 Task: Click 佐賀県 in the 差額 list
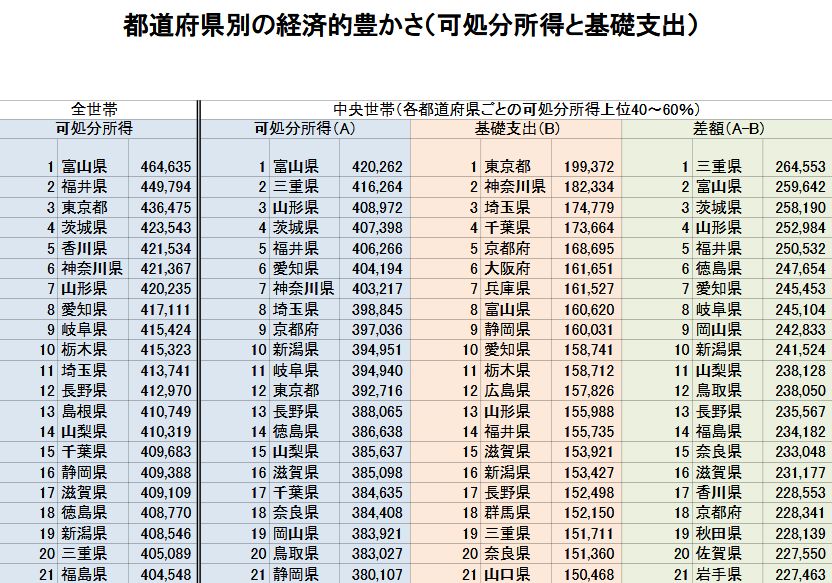pos(719,553)
